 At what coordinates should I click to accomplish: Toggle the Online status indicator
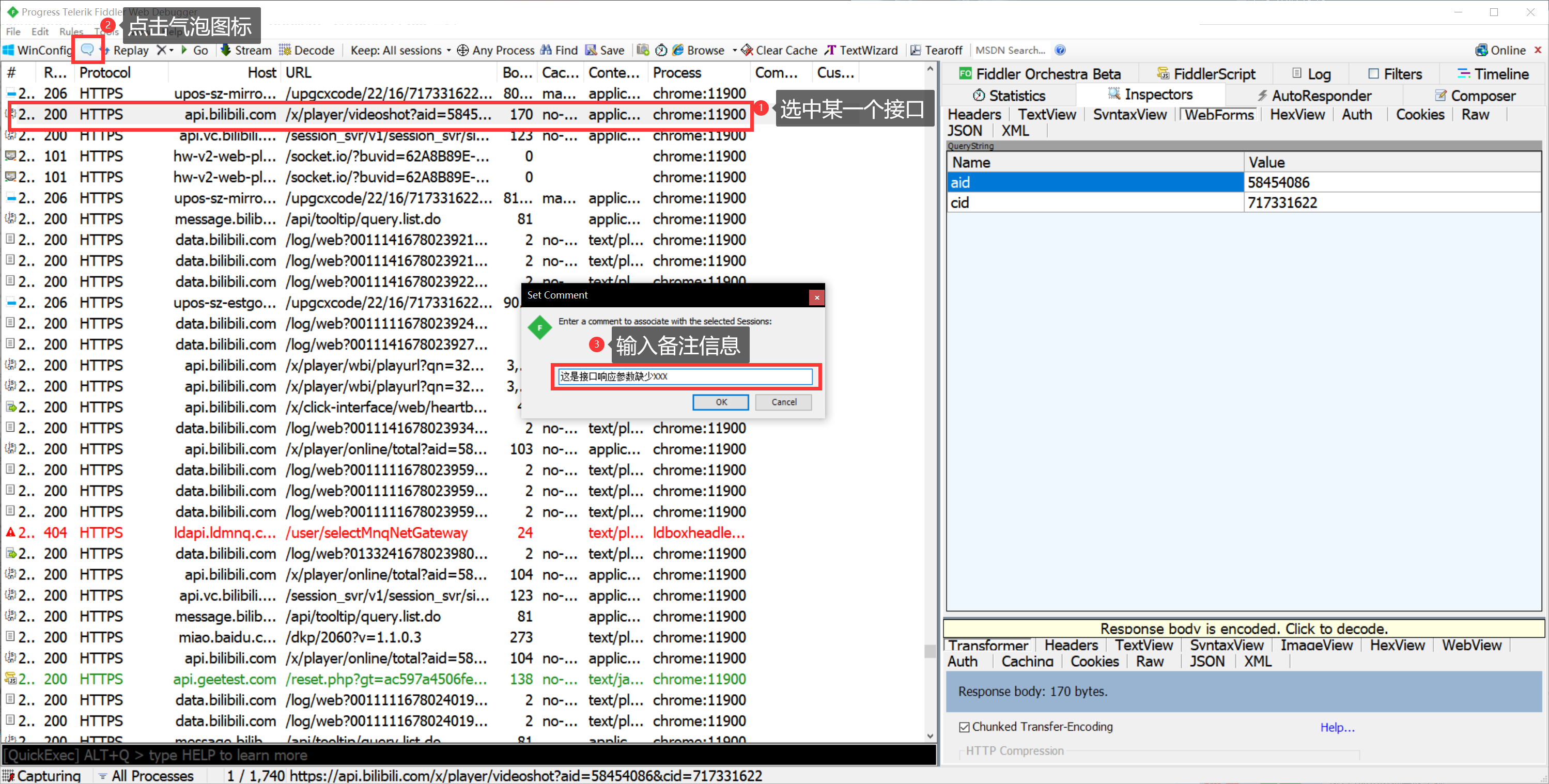[1500, 51]
